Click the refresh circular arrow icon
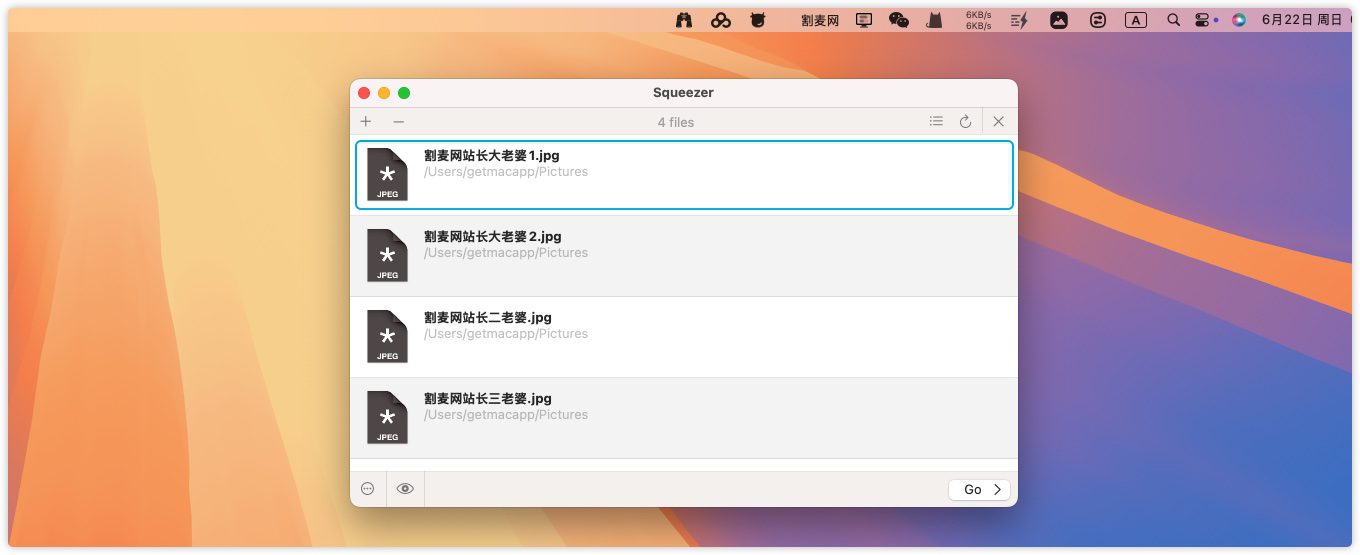 [x=965, y=121]
